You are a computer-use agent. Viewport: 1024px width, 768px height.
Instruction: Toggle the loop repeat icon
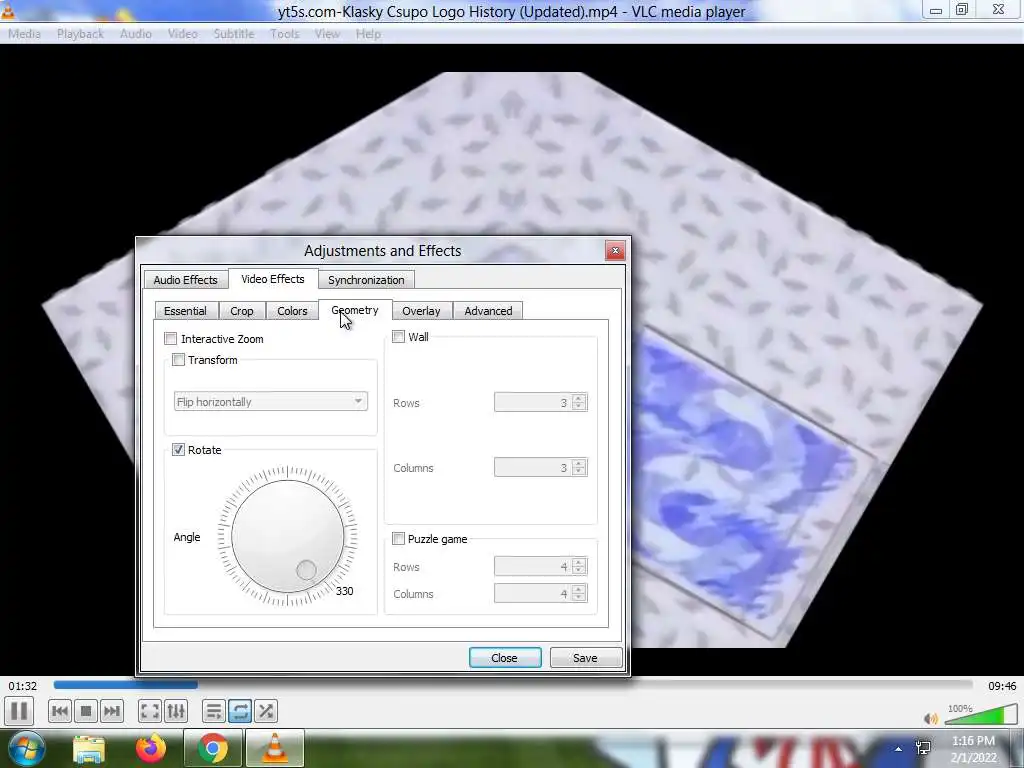coord(240,711)
